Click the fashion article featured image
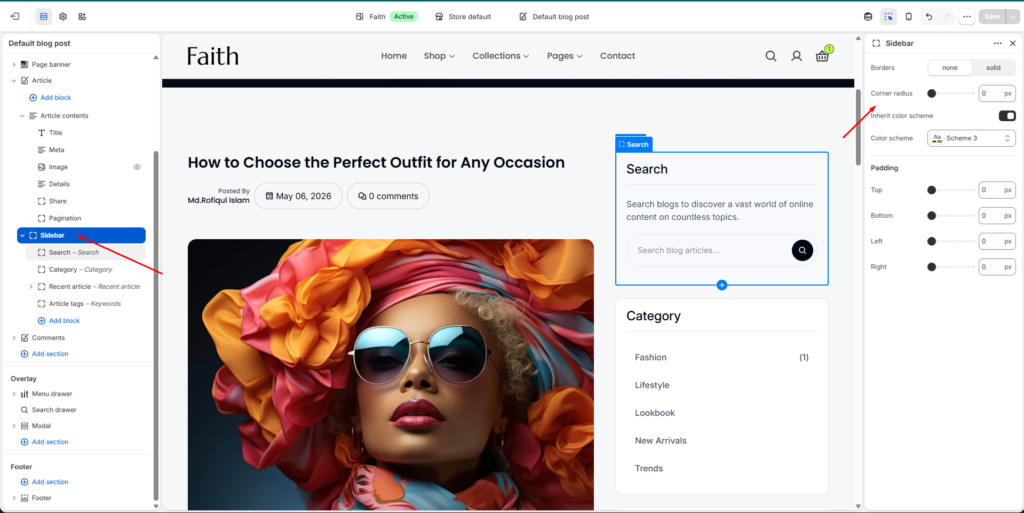This screenshot has height=513, width=1024. (391, 375)
